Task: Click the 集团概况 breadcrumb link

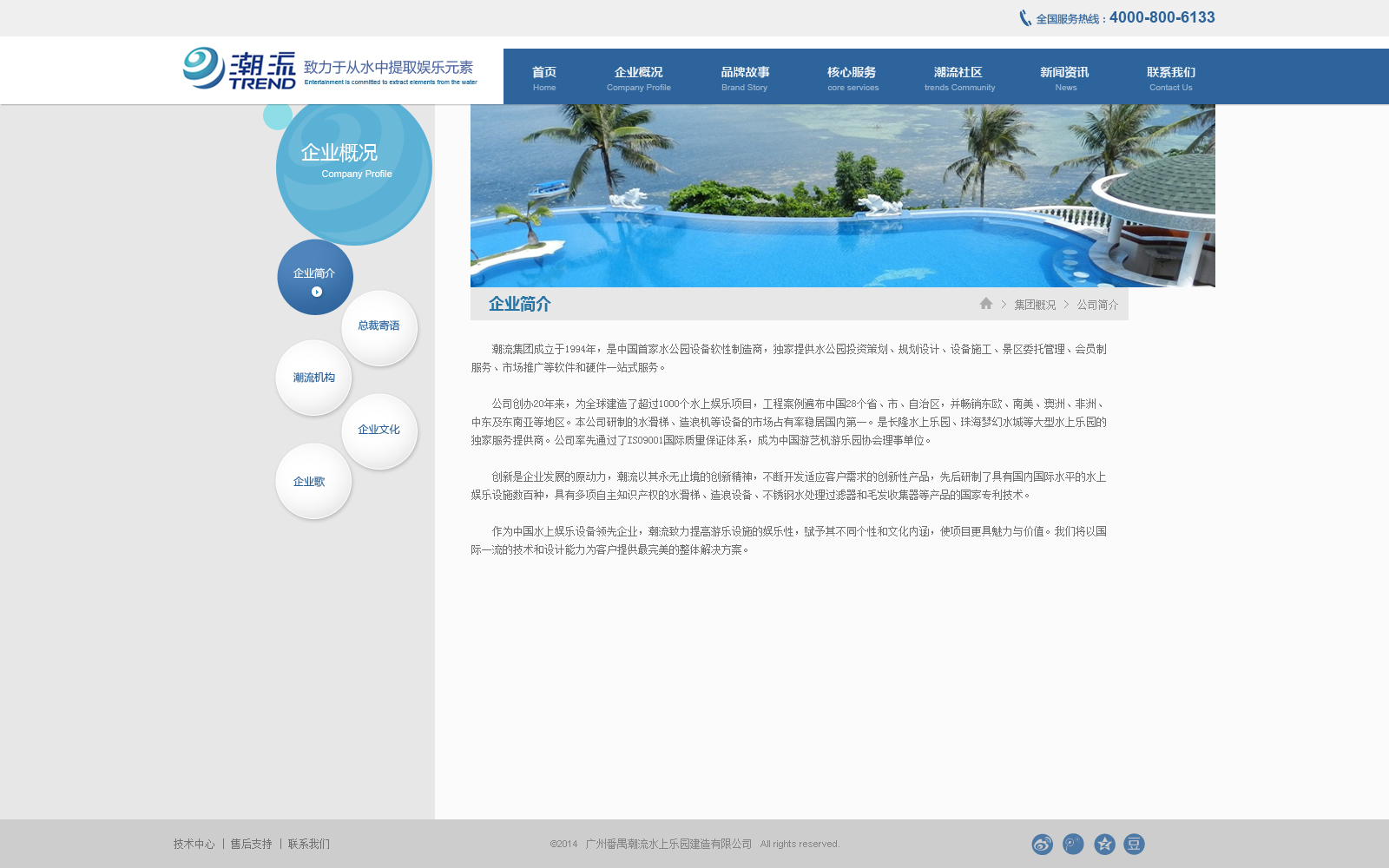Action: [x=1035, y=305]
